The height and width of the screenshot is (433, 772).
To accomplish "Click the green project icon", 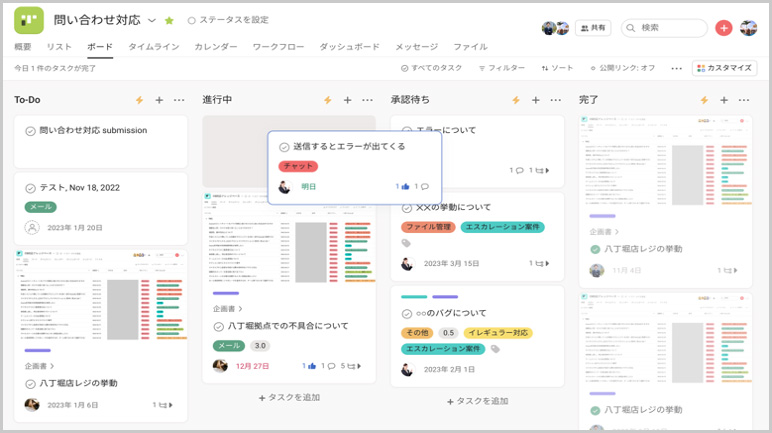I will [x=29, y=20].
